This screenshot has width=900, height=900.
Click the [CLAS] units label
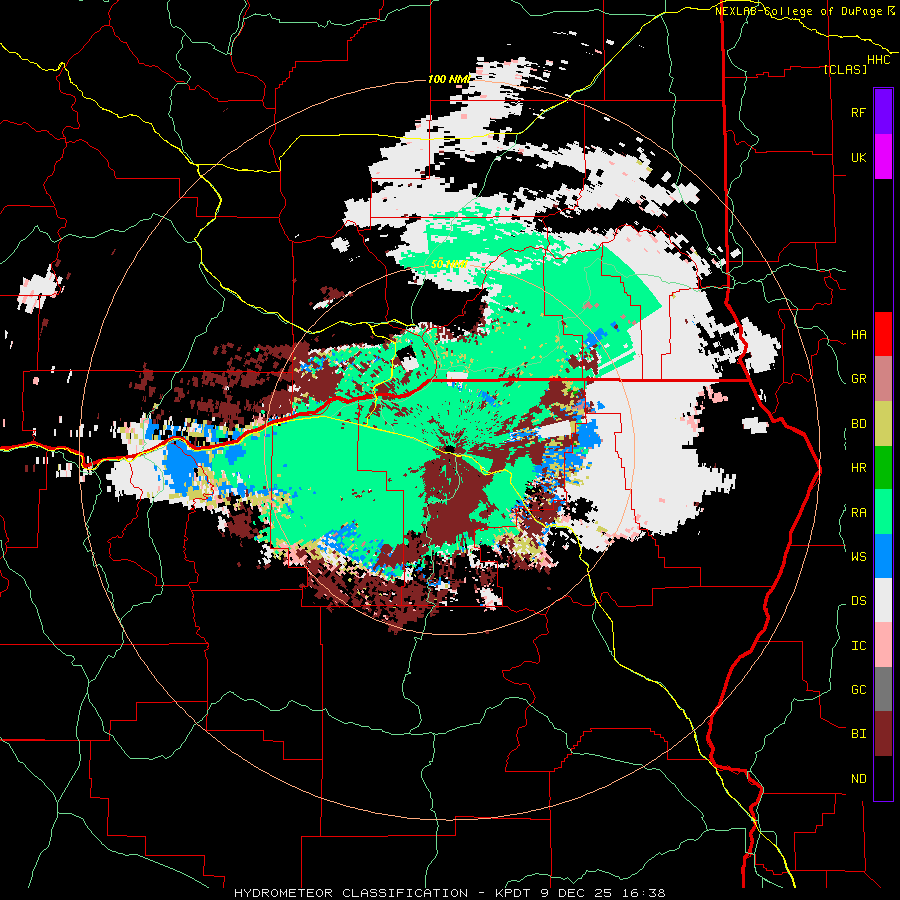pyautogui.click(x=845, y=70)
